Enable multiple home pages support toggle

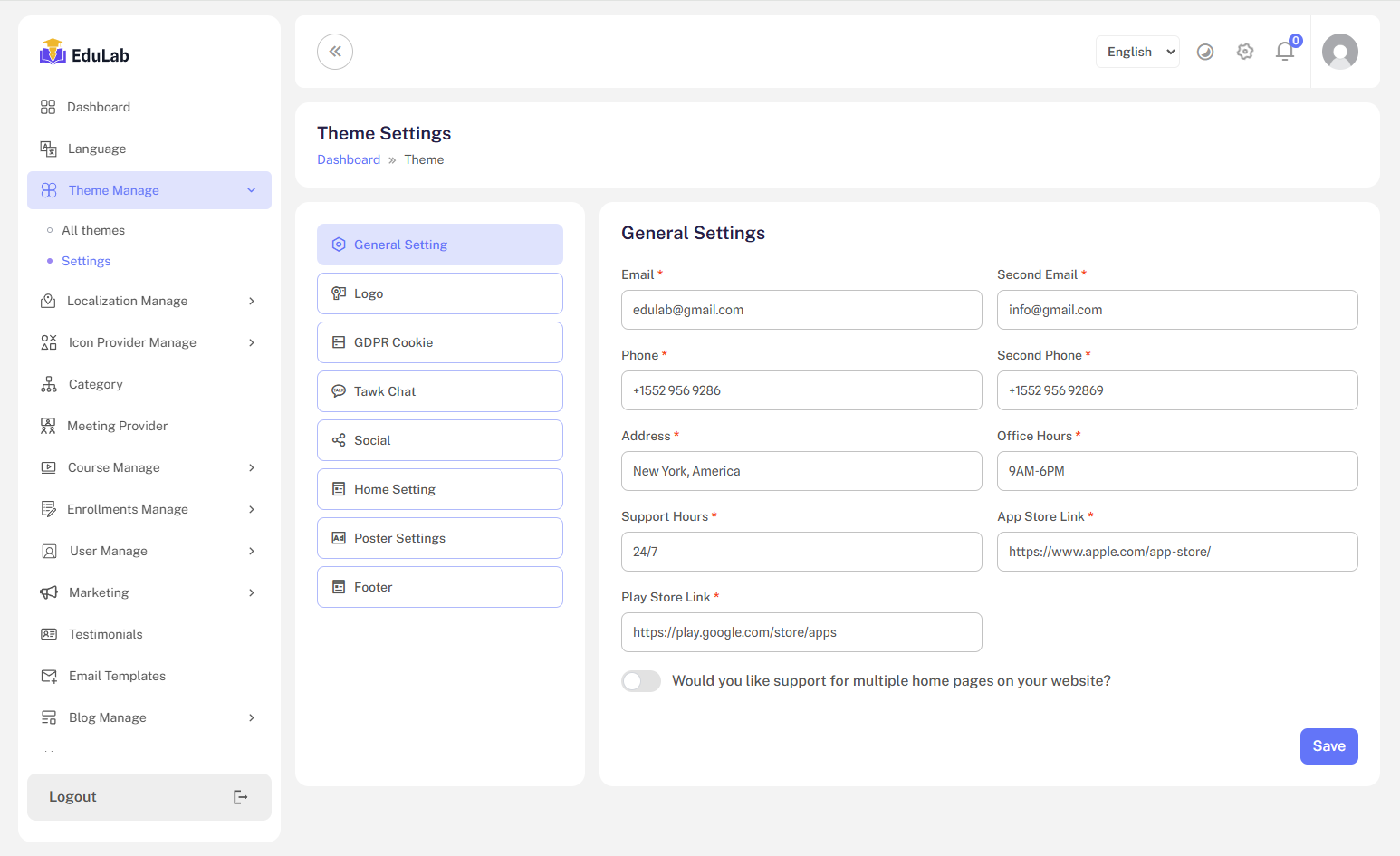click(641, 681)
